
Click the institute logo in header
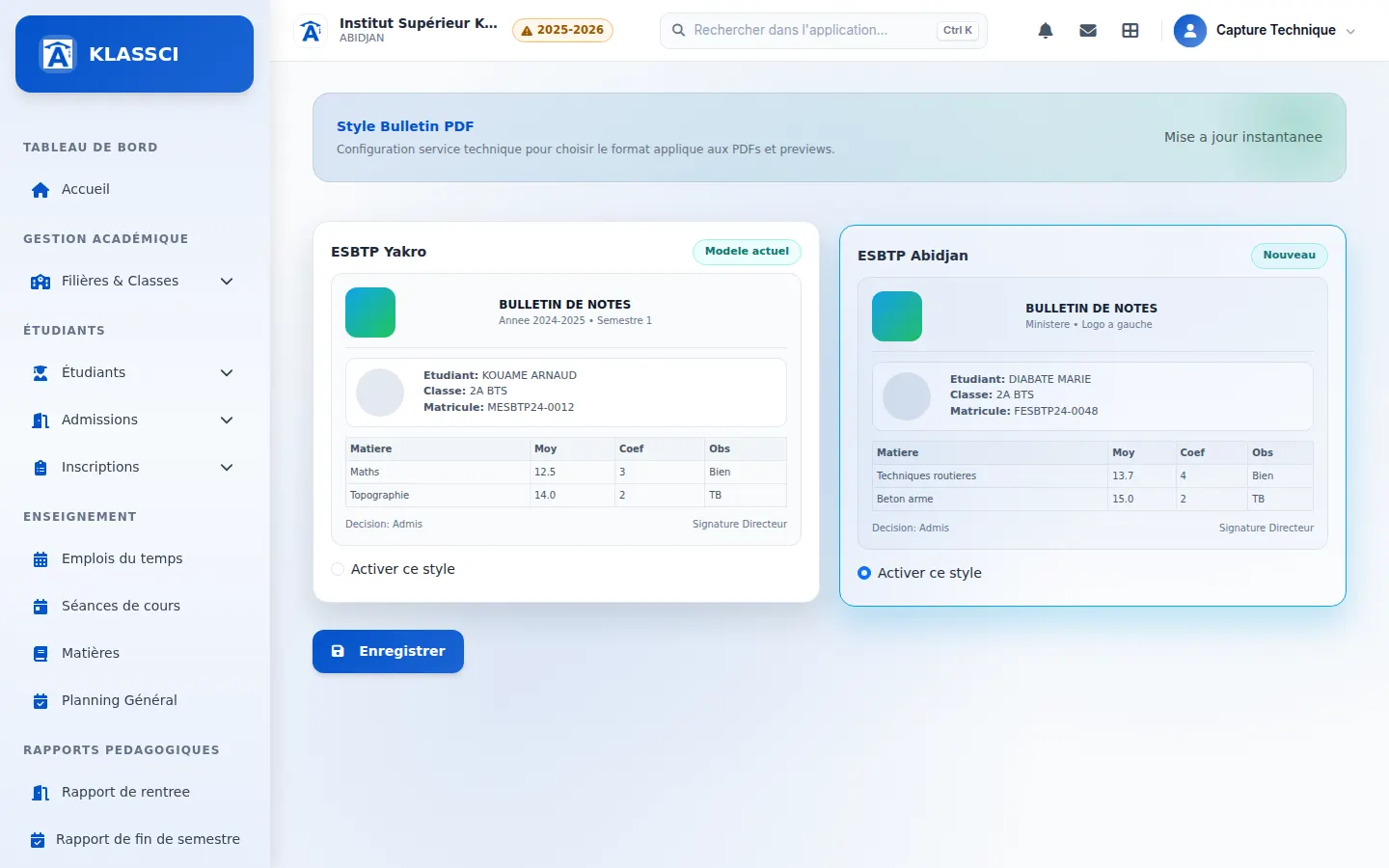311,31
